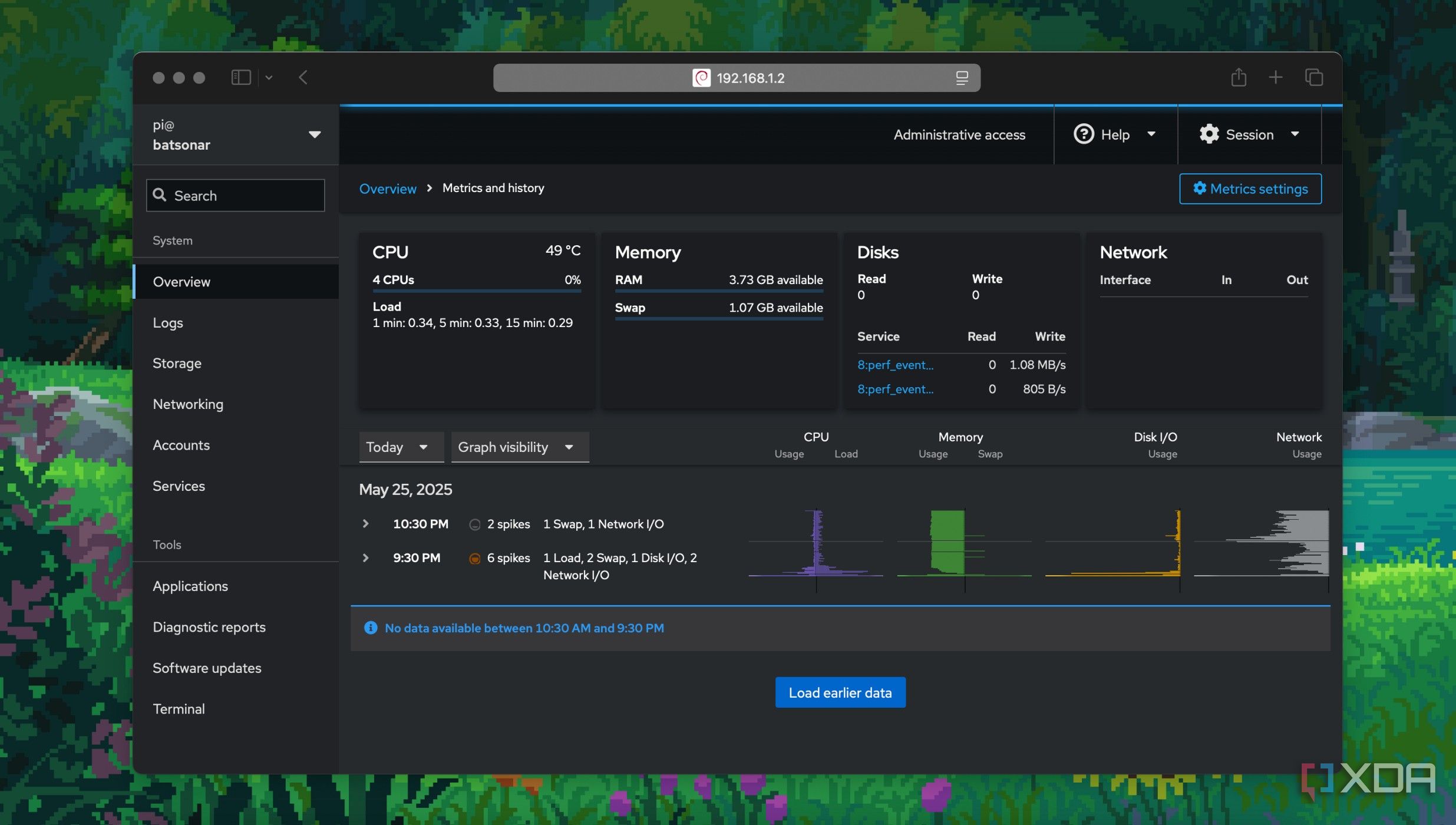Click the purple CPU usage graph
The width and height of the screenshot is (1456, 825).
coord(816,543)
